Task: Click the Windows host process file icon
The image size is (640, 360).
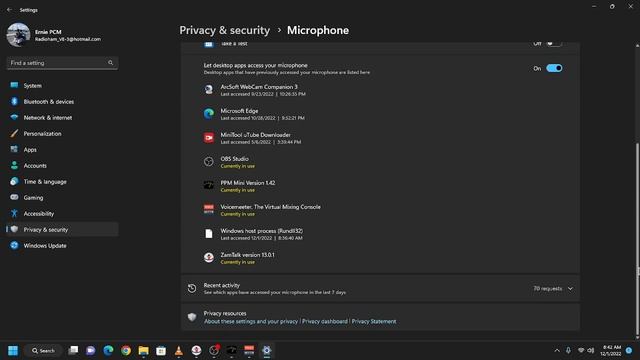Action: [x=209, y=233]
